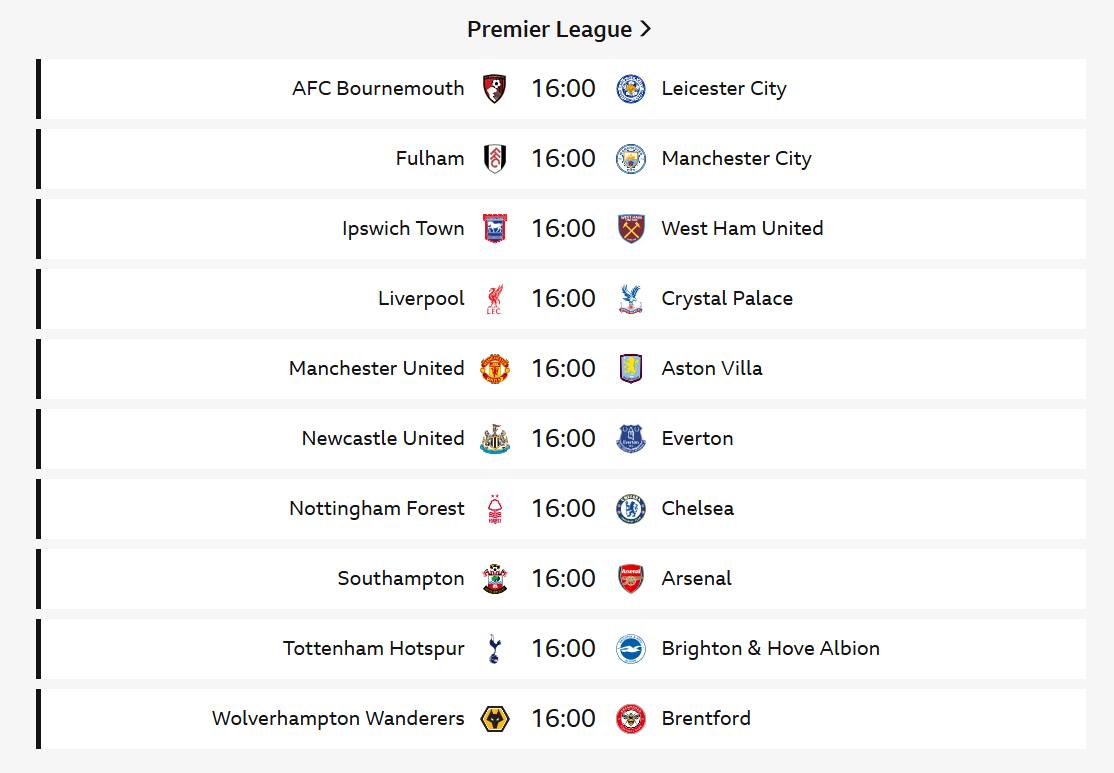Click the Liverpool LFC crest icon

[494, 298]
